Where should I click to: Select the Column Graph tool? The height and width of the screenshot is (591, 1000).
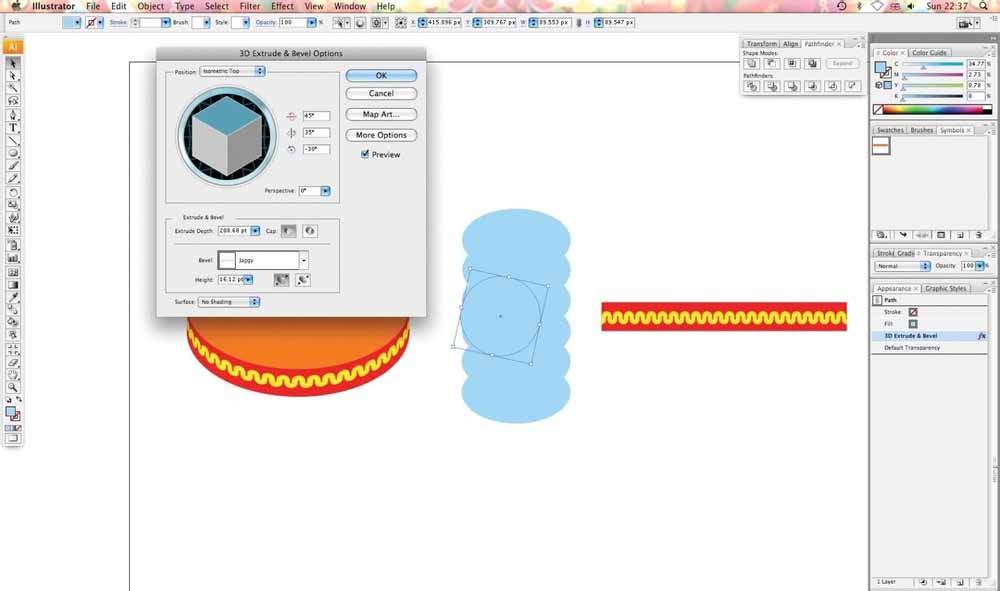[x=13, y=258]
